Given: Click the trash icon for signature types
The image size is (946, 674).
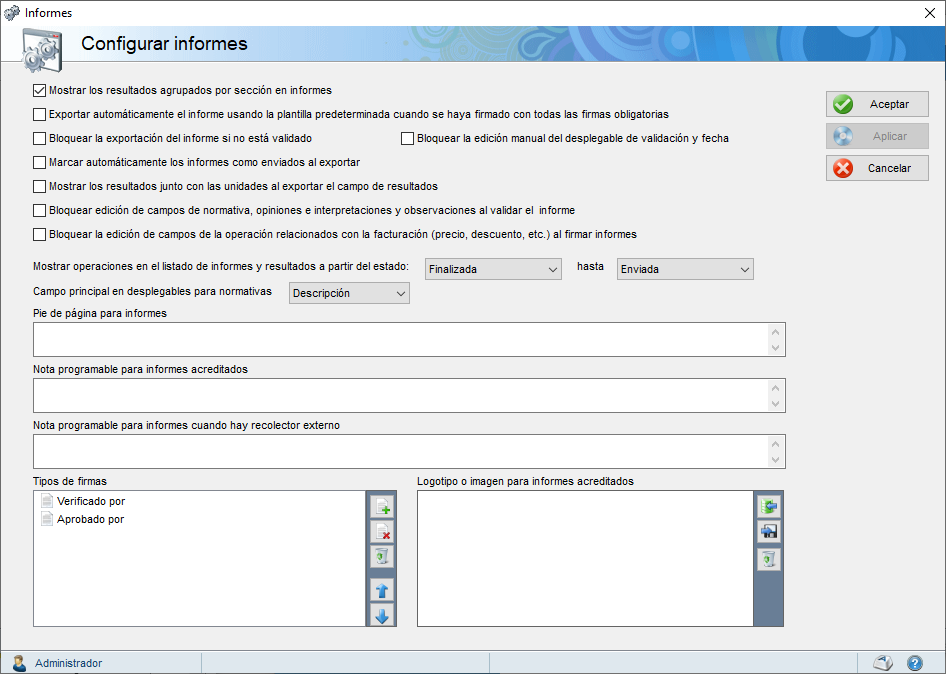Looking at the screenshot, I should pos(382,557).
